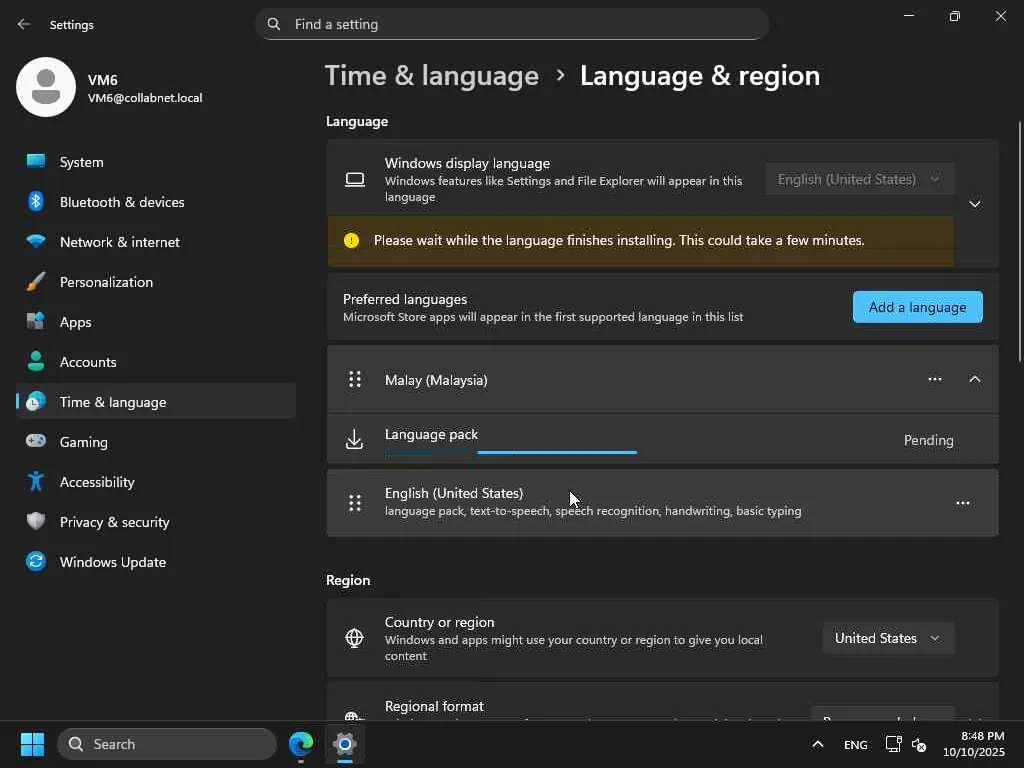The image size is (1024, 768).
Task: Click the Regional format label
Action: [x=434, y=706]
